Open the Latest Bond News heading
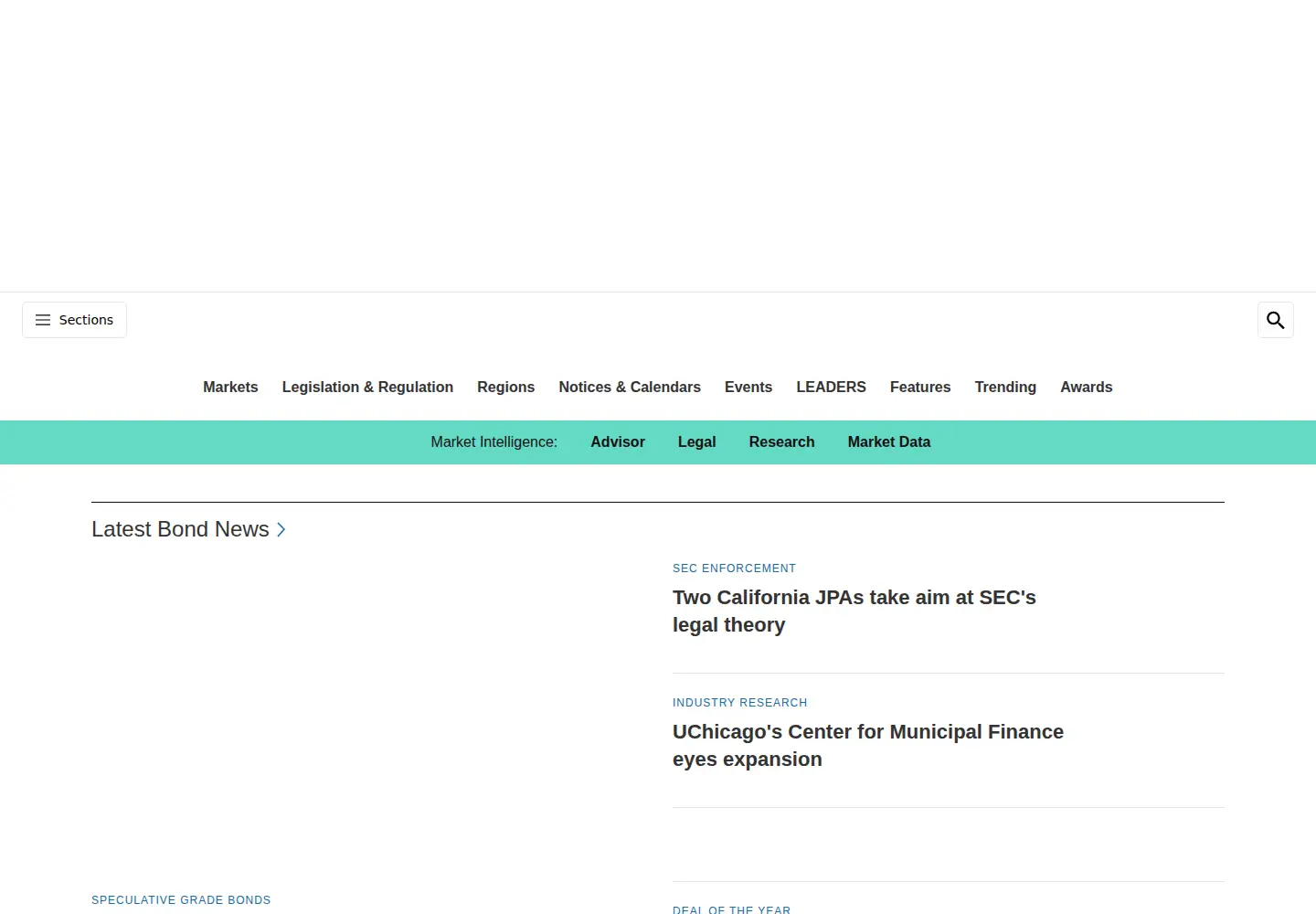 click(180, 529)
